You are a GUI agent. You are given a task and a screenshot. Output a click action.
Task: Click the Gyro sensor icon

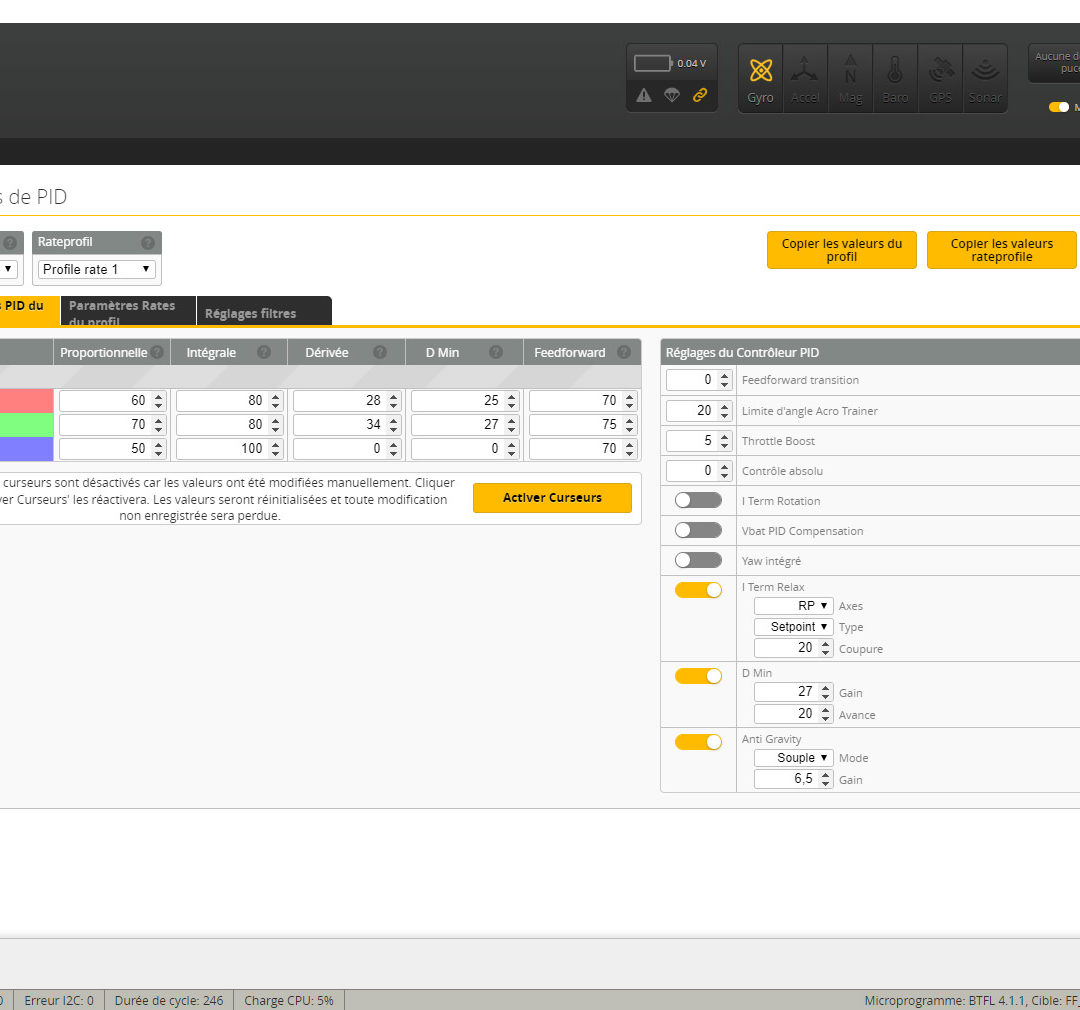tap(760, 79)
